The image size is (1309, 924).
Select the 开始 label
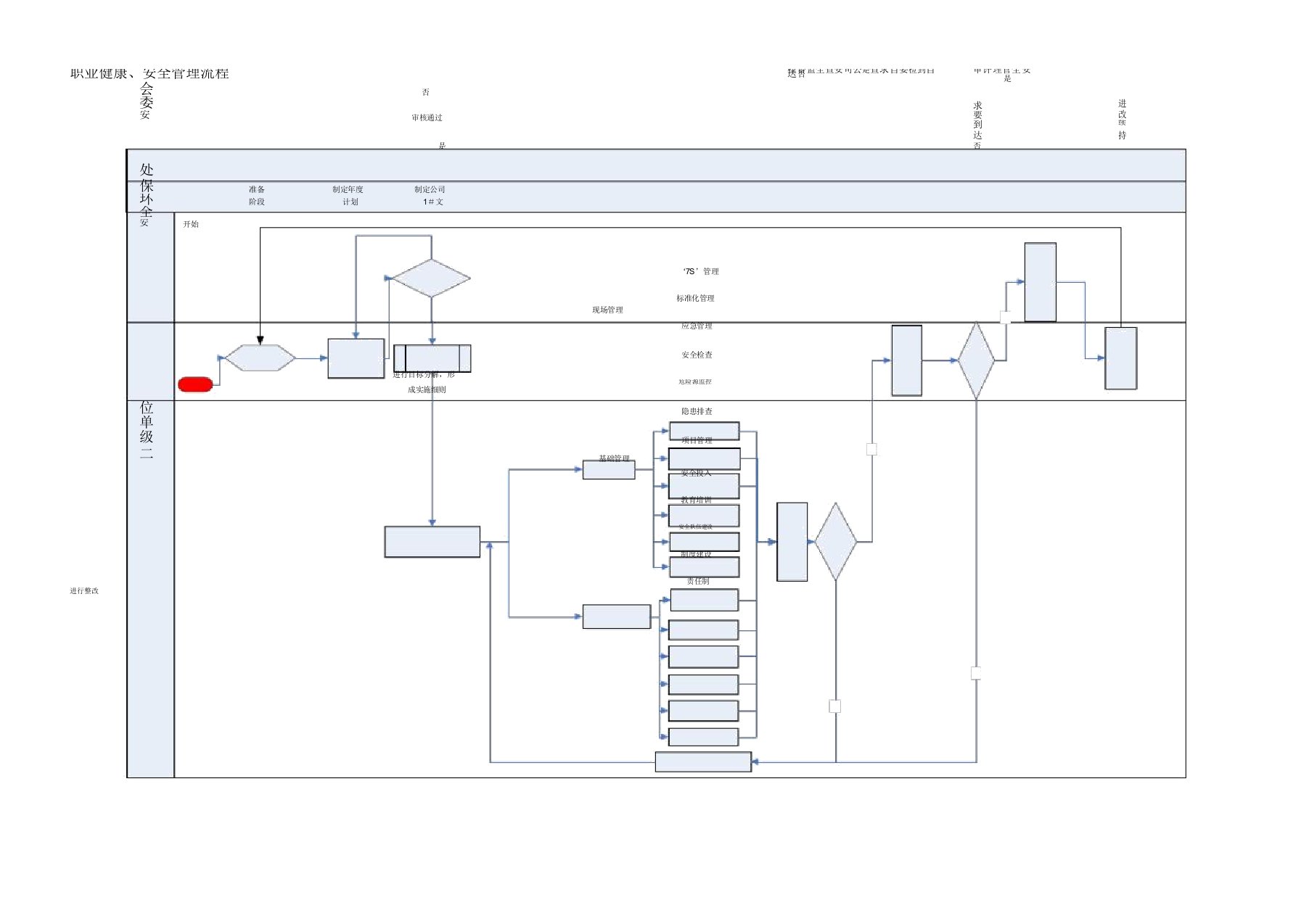(191, 224)
